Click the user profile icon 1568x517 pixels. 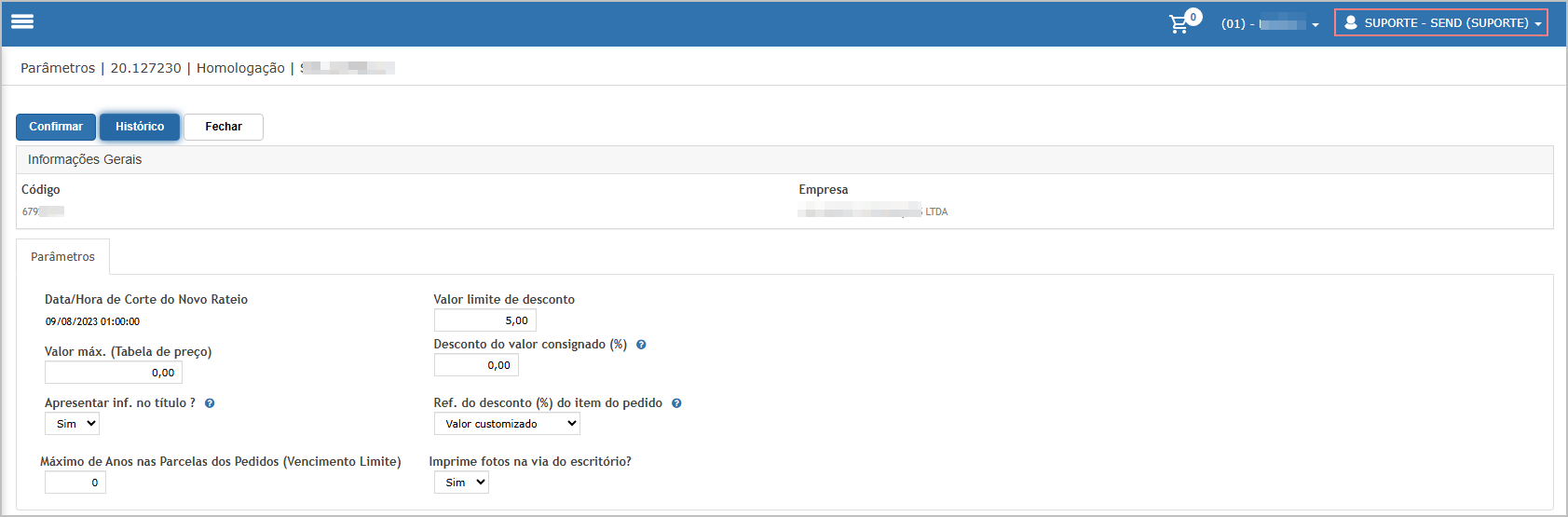[x=1350, y=22]
